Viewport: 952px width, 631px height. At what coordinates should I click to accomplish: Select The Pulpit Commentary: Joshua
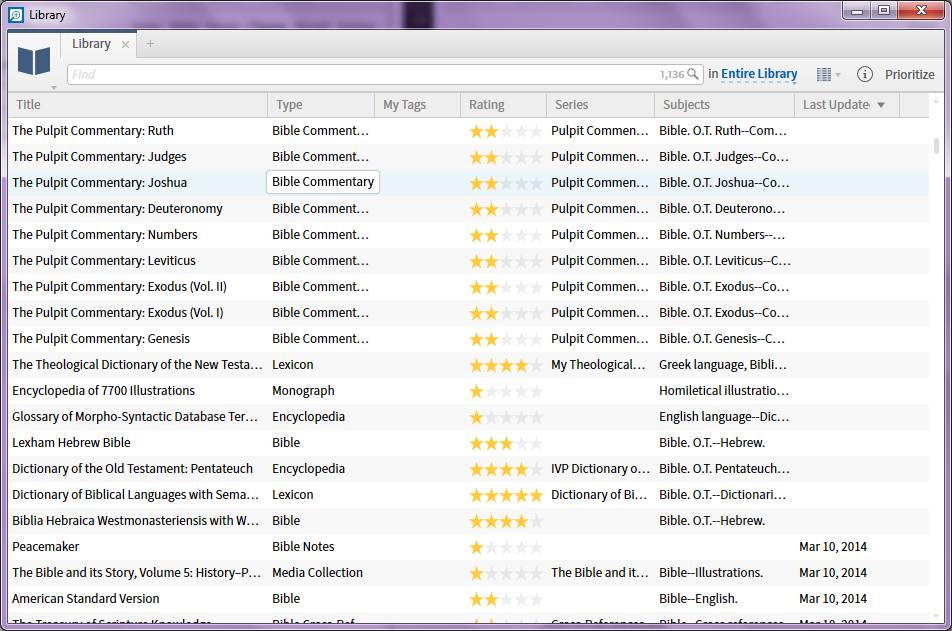(100, 183)
